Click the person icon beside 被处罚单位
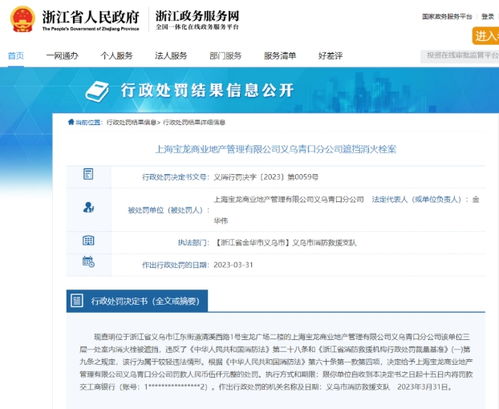 [88, 207]
